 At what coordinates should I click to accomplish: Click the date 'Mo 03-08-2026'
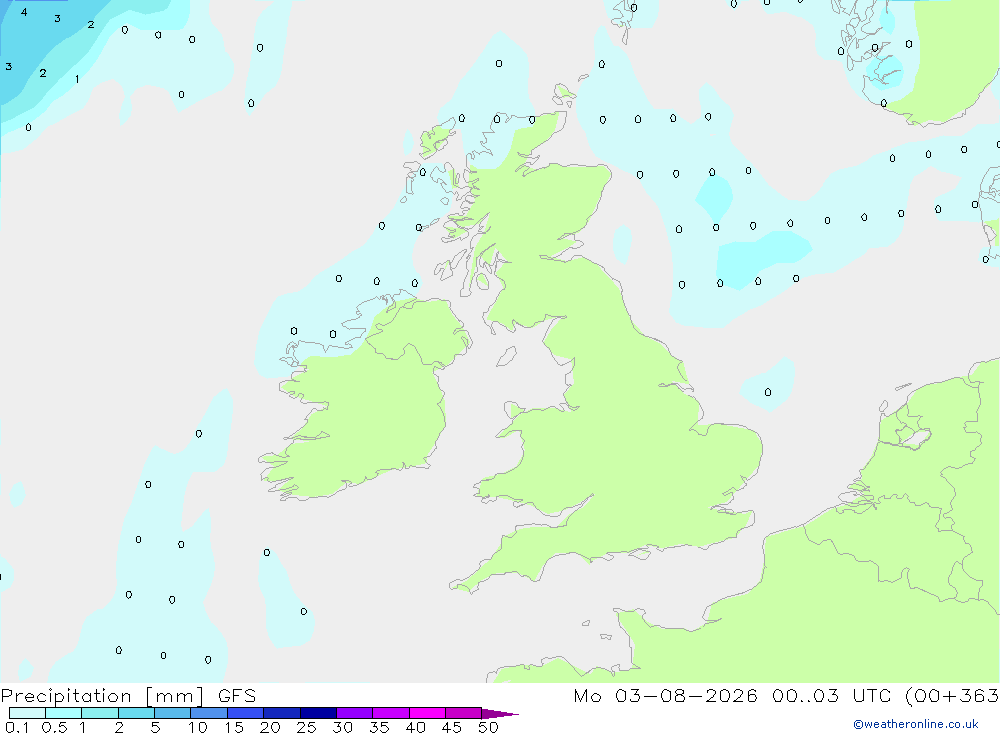(665, 696)
